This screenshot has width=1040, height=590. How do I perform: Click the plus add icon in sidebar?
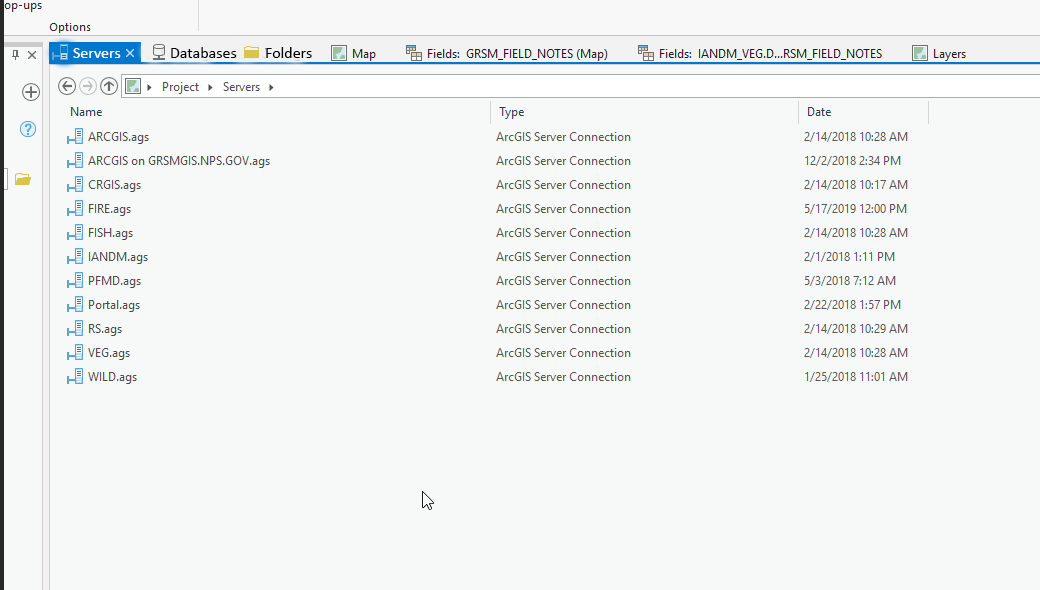point(31,92)
